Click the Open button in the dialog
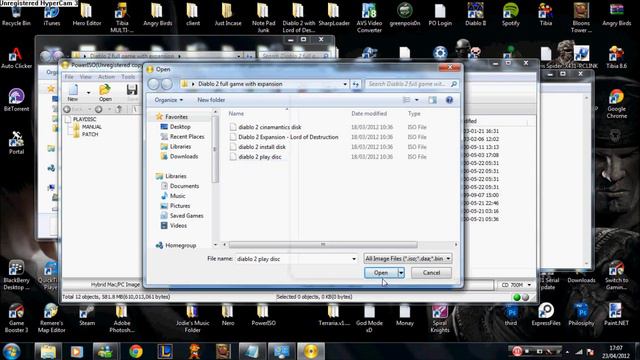Viewport: 640px width, 360px height. tap(381, 273)
